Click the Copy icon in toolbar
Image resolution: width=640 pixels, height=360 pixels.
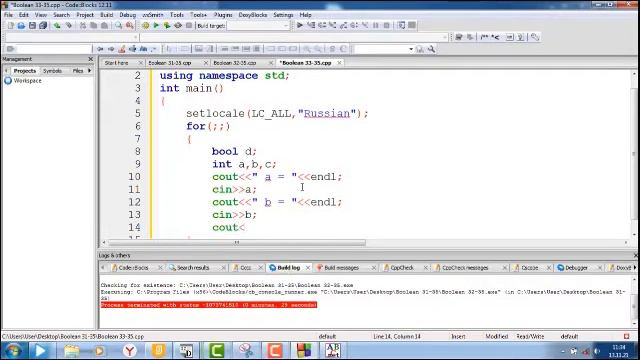coord(93,25)
